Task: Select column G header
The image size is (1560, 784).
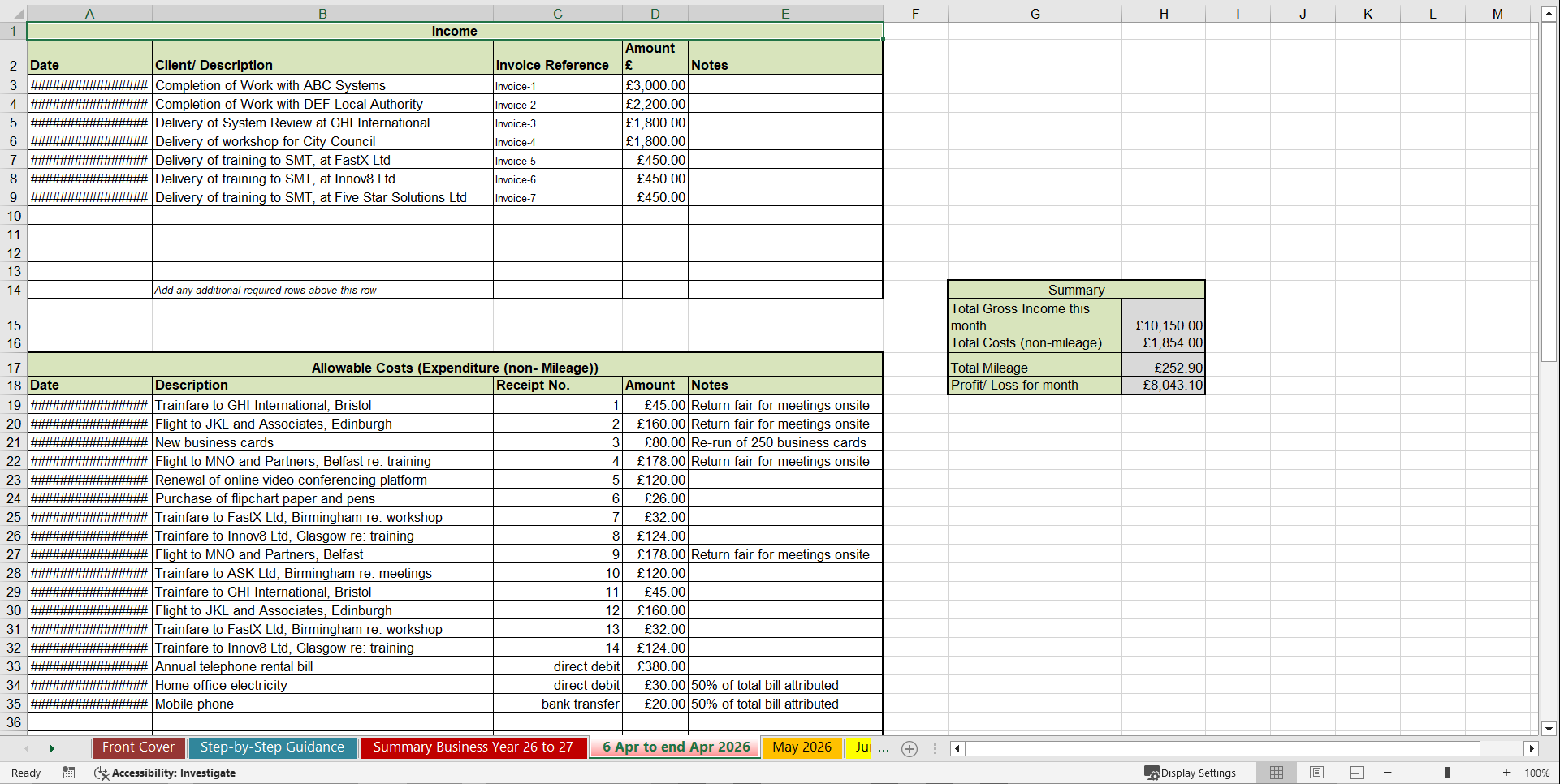Action: point(1035,14)
